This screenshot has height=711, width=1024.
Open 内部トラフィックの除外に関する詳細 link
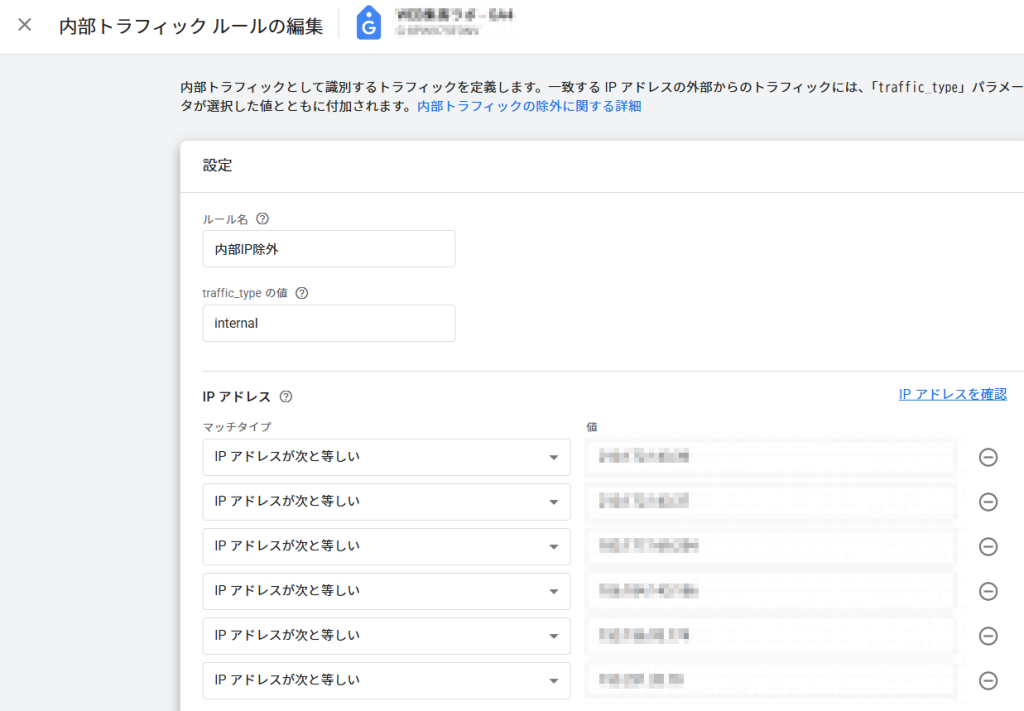click(x=529, y=106)
